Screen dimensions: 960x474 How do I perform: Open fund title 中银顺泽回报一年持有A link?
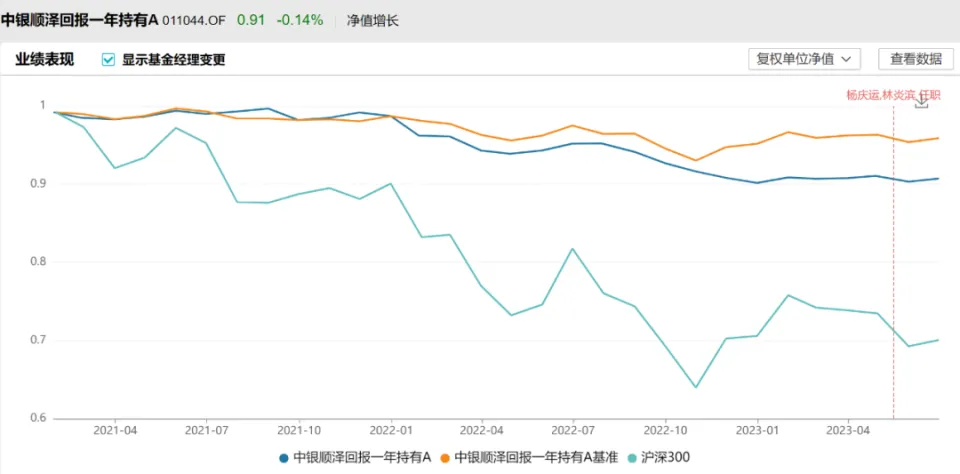pos(80,20)
